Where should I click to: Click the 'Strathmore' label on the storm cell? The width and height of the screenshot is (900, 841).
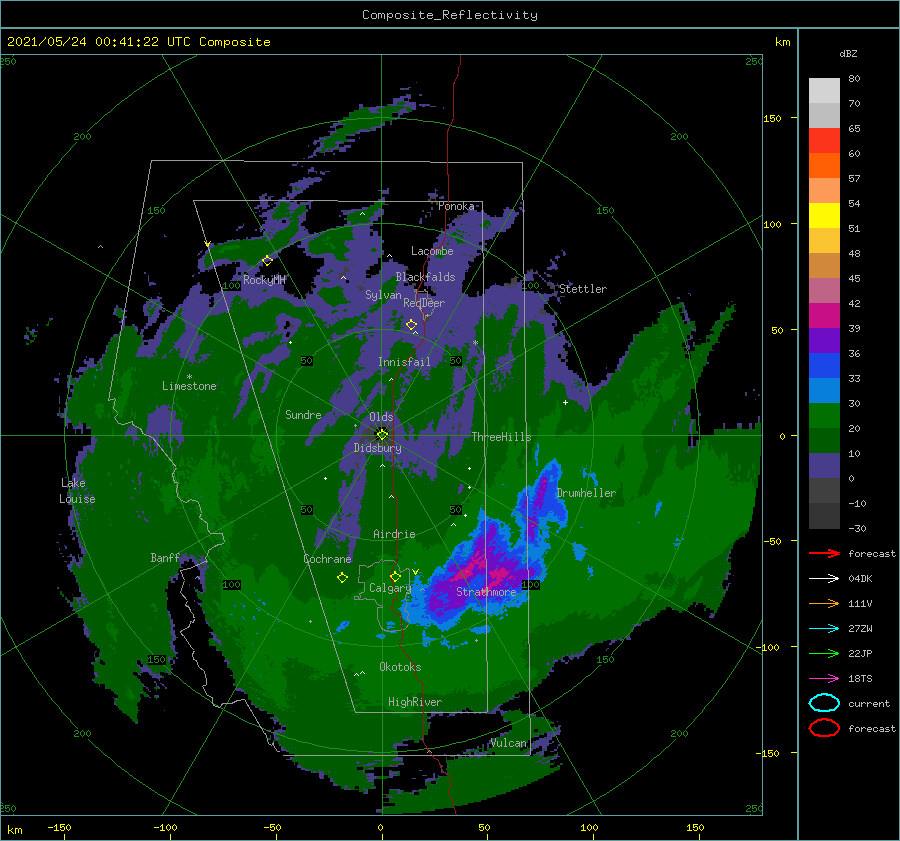point(486,592)
